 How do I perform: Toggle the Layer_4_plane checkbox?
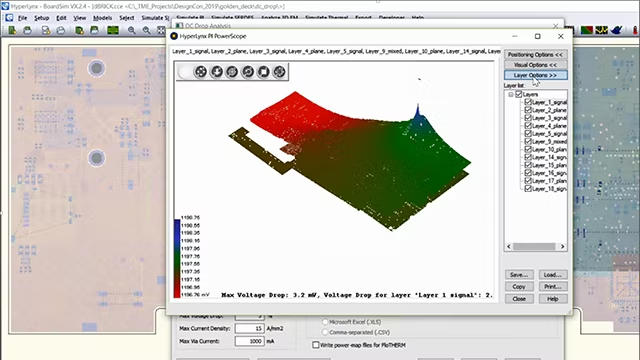click(x=528, y=126)
